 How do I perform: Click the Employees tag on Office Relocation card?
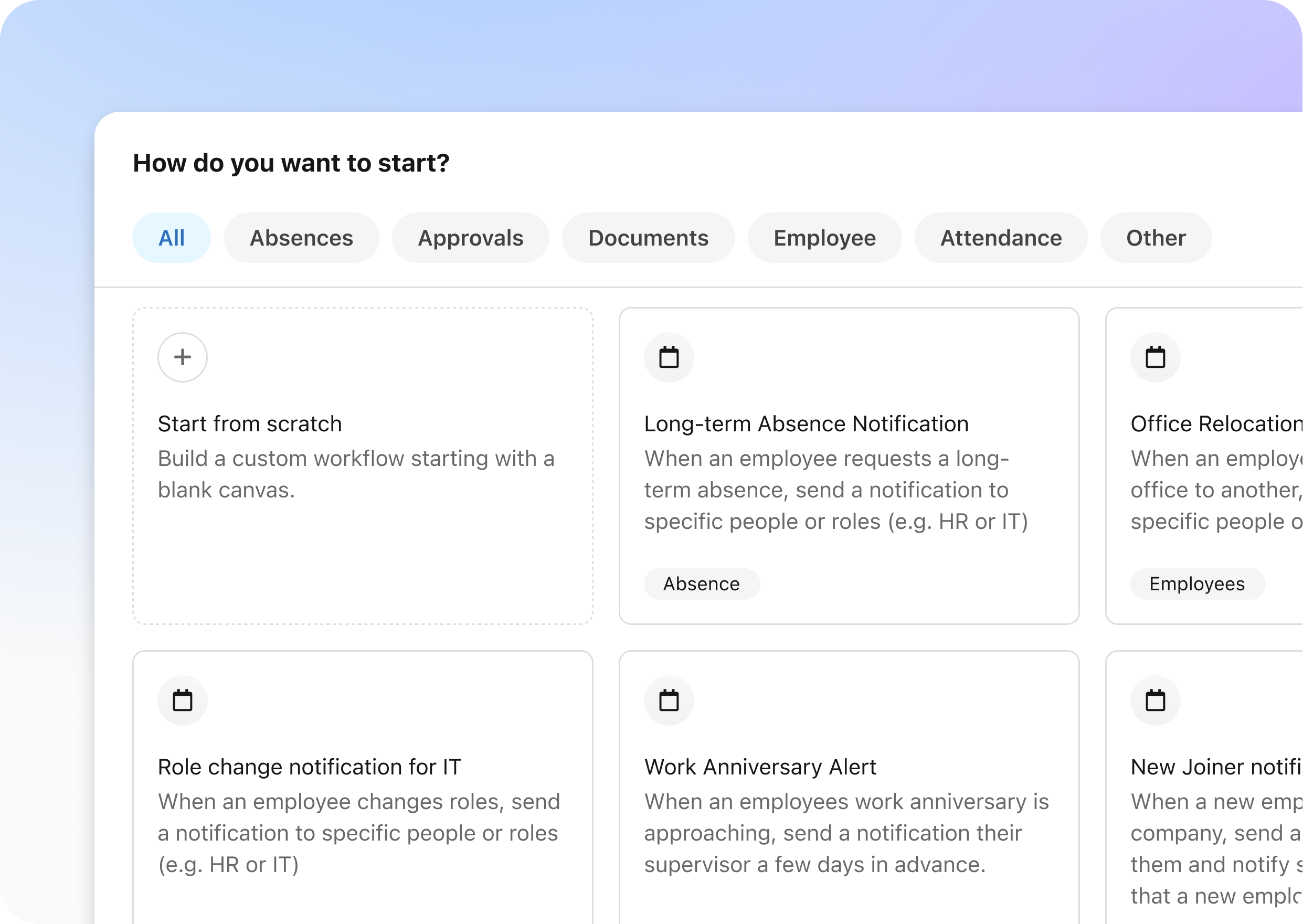click(x=1196, y=583)
